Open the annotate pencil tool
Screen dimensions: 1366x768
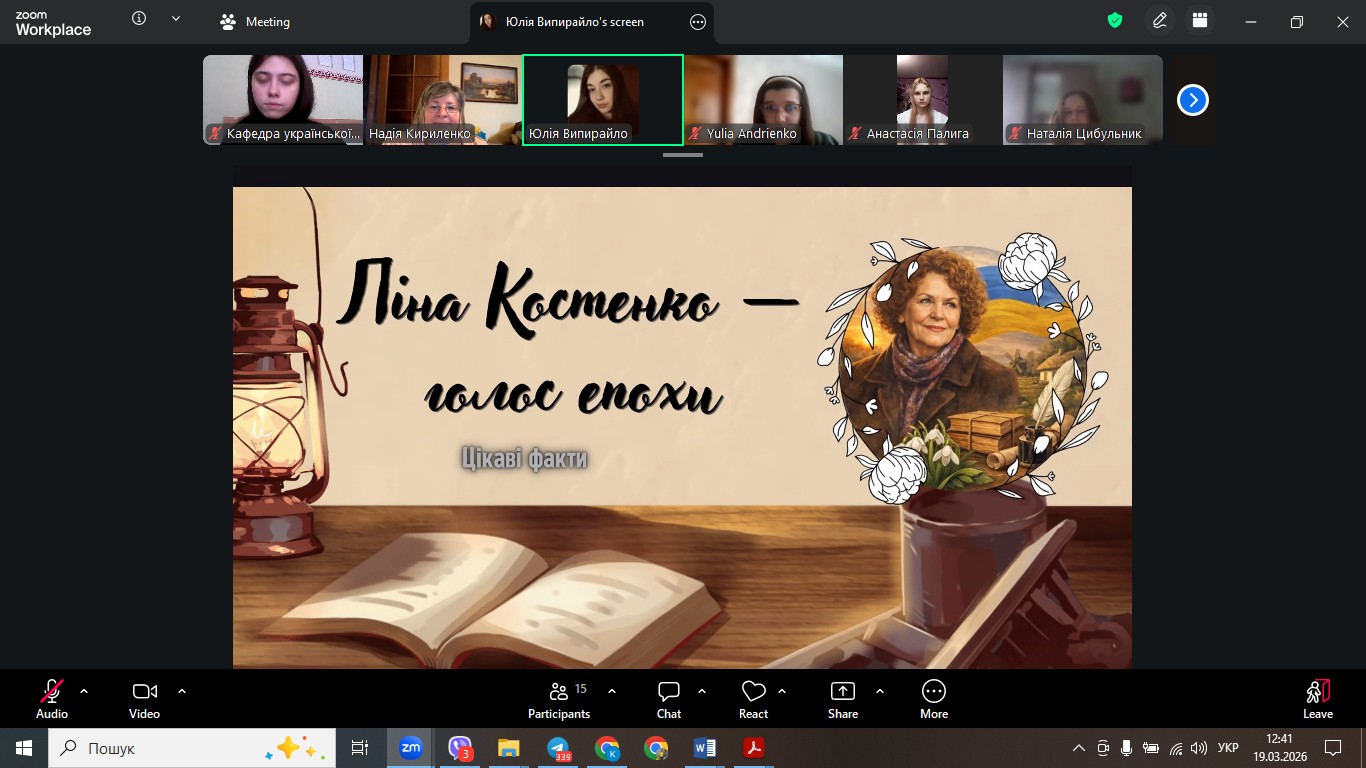tap(1160, 21)
